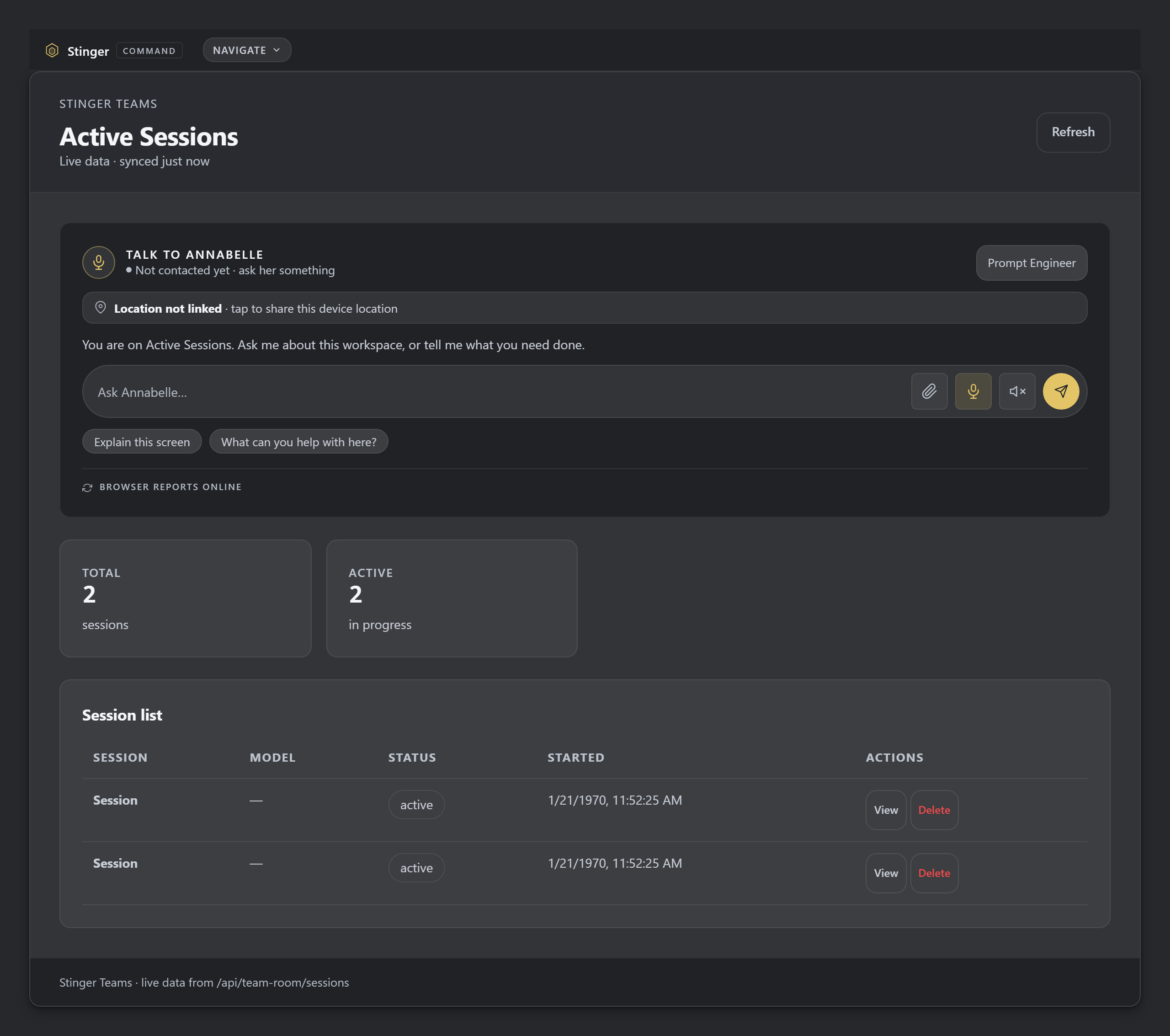Click the Active in progress card
The width and height of the screenshot is (1170, 1036).
(x=452, y=598)
